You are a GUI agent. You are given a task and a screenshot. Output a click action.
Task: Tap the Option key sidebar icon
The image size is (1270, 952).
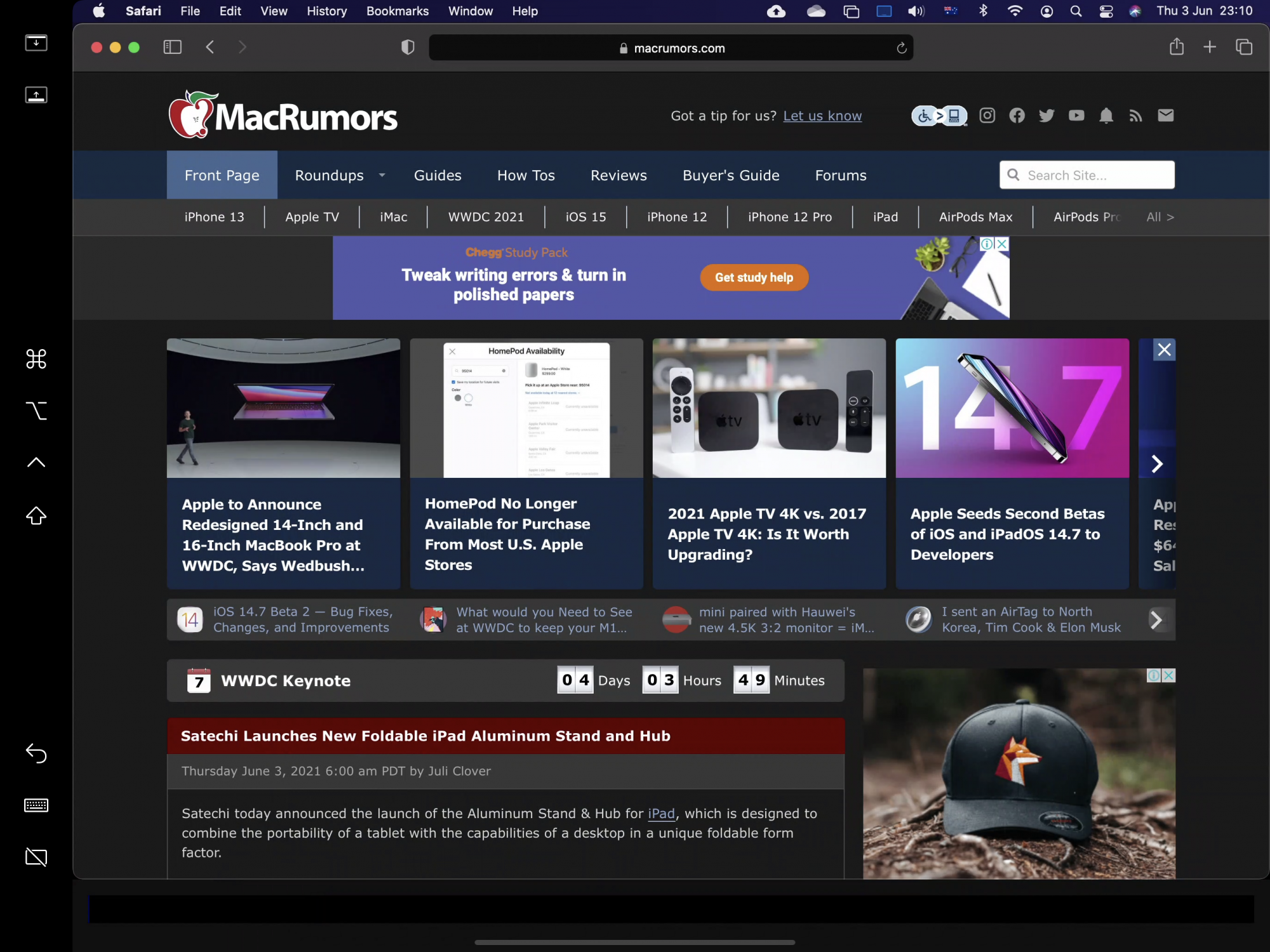(x=36, y=411)
